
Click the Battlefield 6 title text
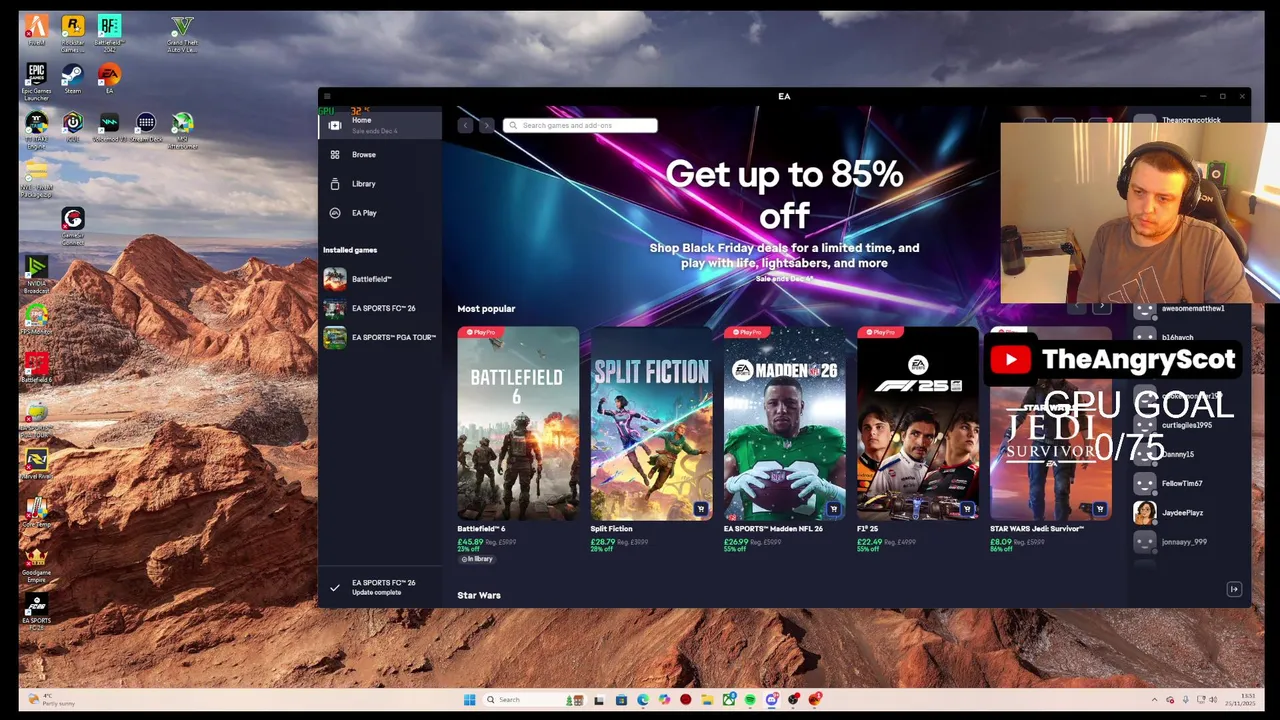click(481, 528)
